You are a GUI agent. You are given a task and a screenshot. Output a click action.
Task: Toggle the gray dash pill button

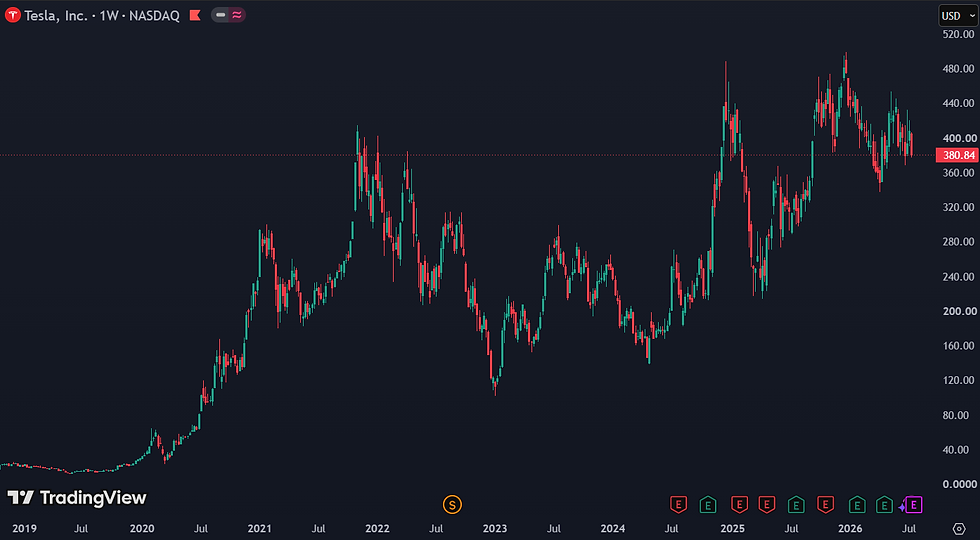click(x=220, y=15)
